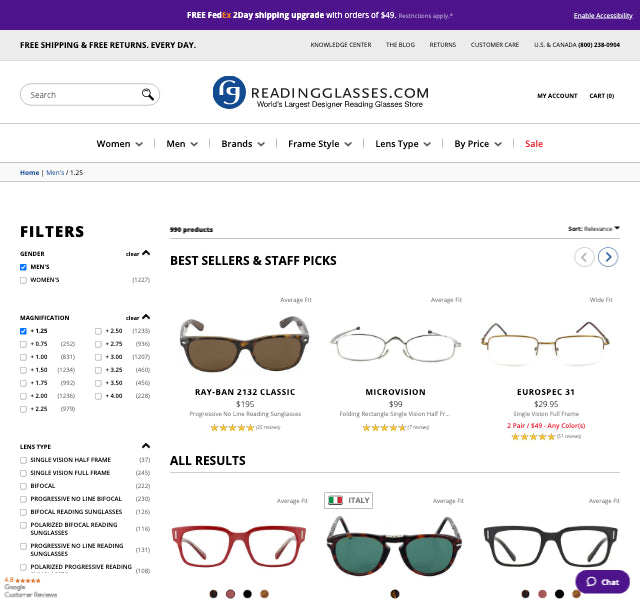This screenshot has height=600, width=640.
Task: Collapse the Gender filter section
Action: [146, 253]
